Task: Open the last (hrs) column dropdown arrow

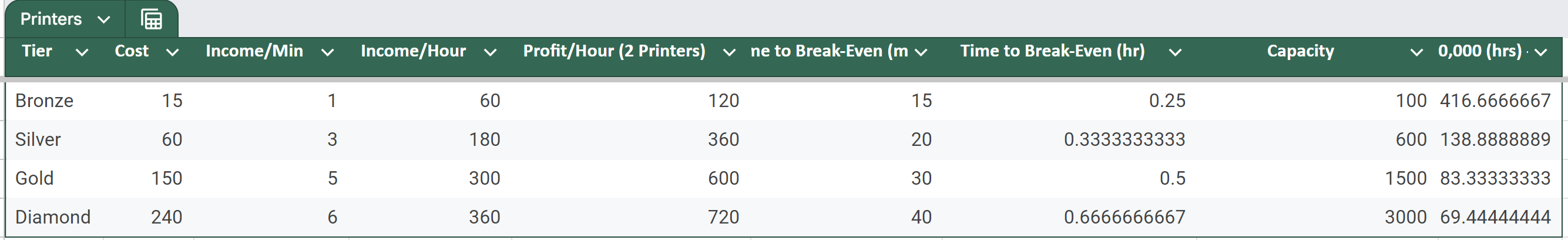Action: click(x=1540, y=52)
